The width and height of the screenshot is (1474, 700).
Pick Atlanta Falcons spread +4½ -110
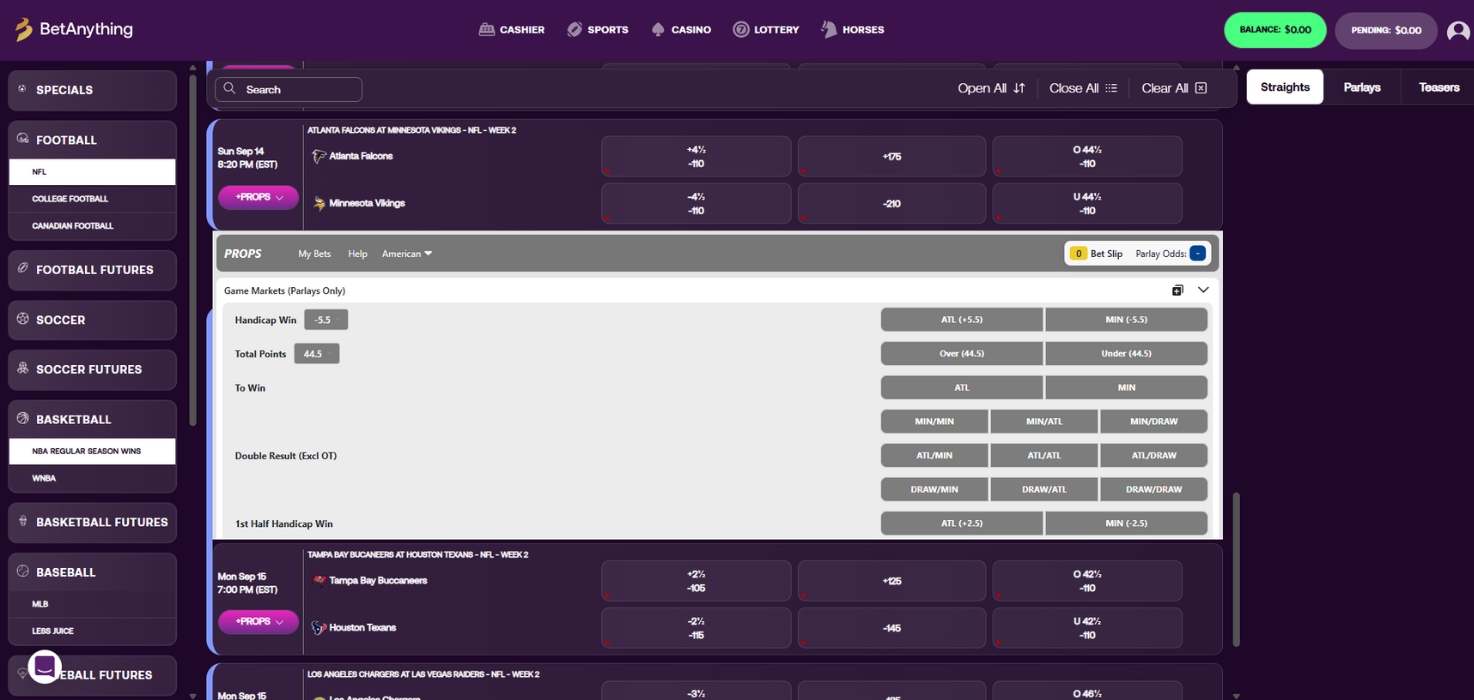[696, 156]
